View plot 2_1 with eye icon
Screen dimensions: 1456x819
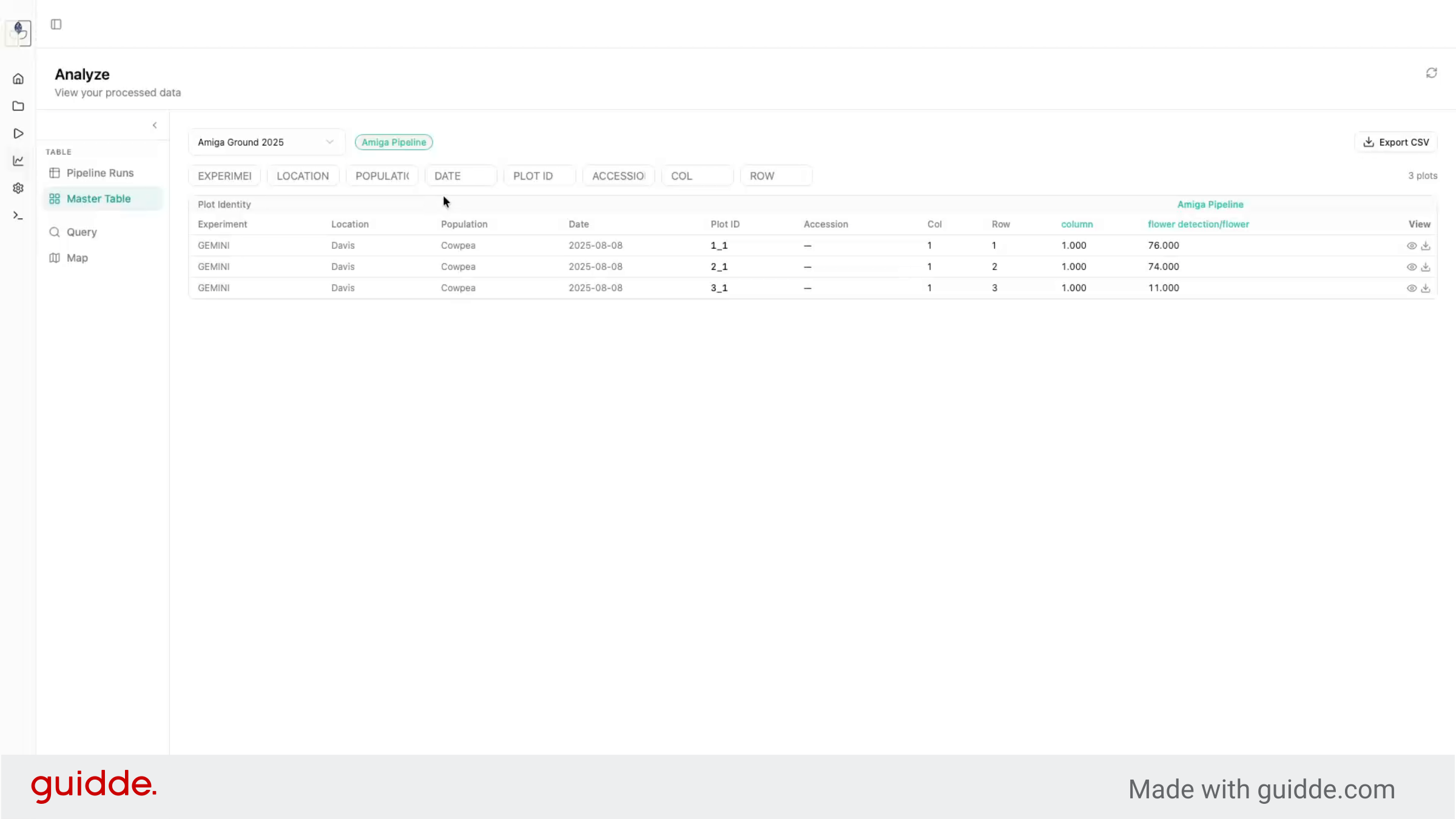(x=1412, y=267)
